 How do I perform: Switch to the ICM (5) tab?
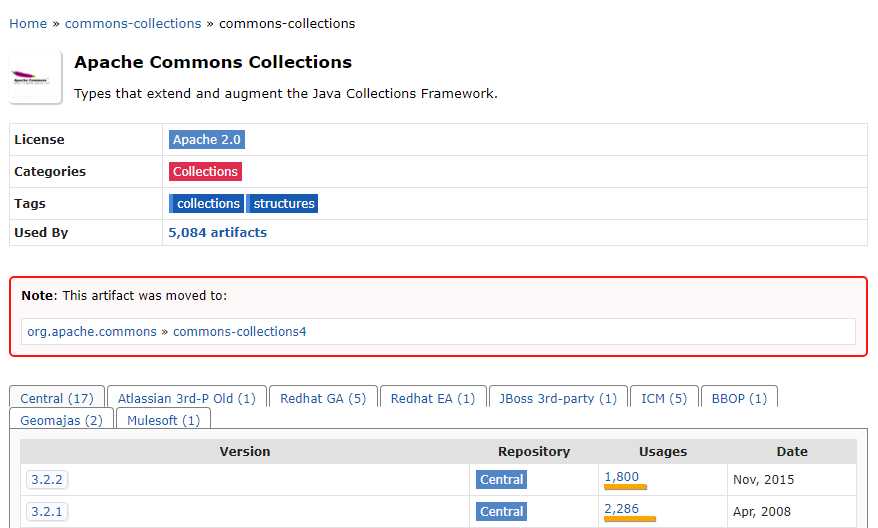pos(664,398)
